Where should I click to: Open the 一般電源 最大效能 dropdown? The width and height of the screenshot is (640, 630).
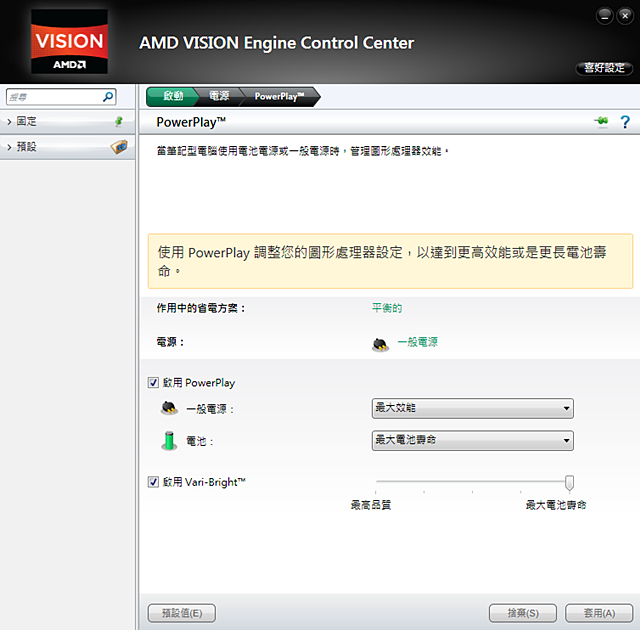(473, 408)
